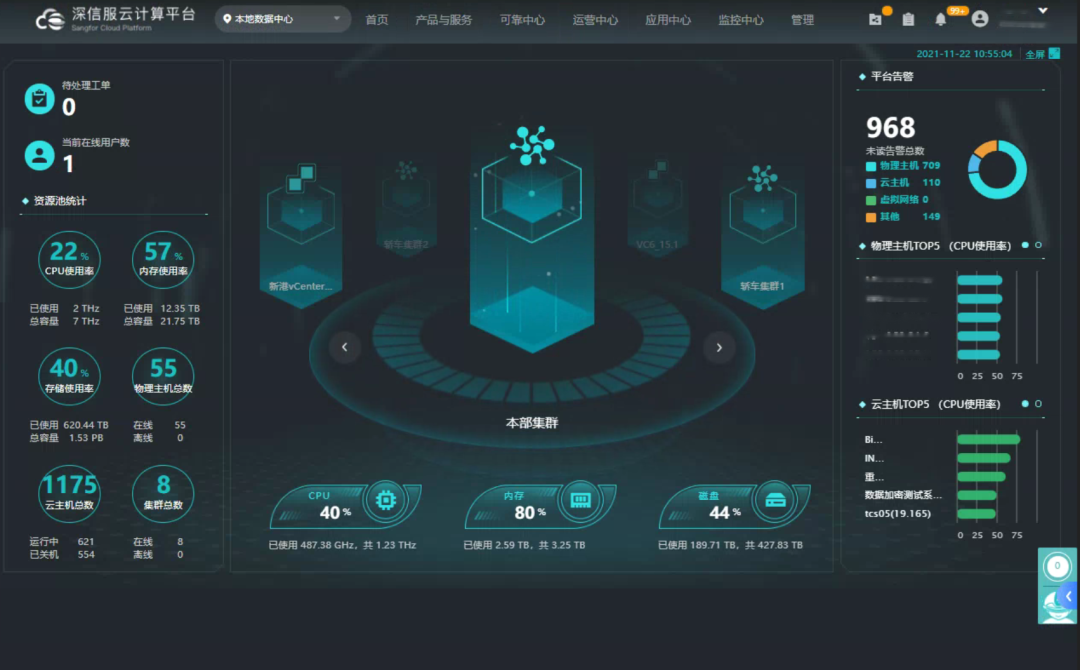Show previous cluster with left carousel arrow
This screenshot has width=1080, height=670.
click(345, 347)
